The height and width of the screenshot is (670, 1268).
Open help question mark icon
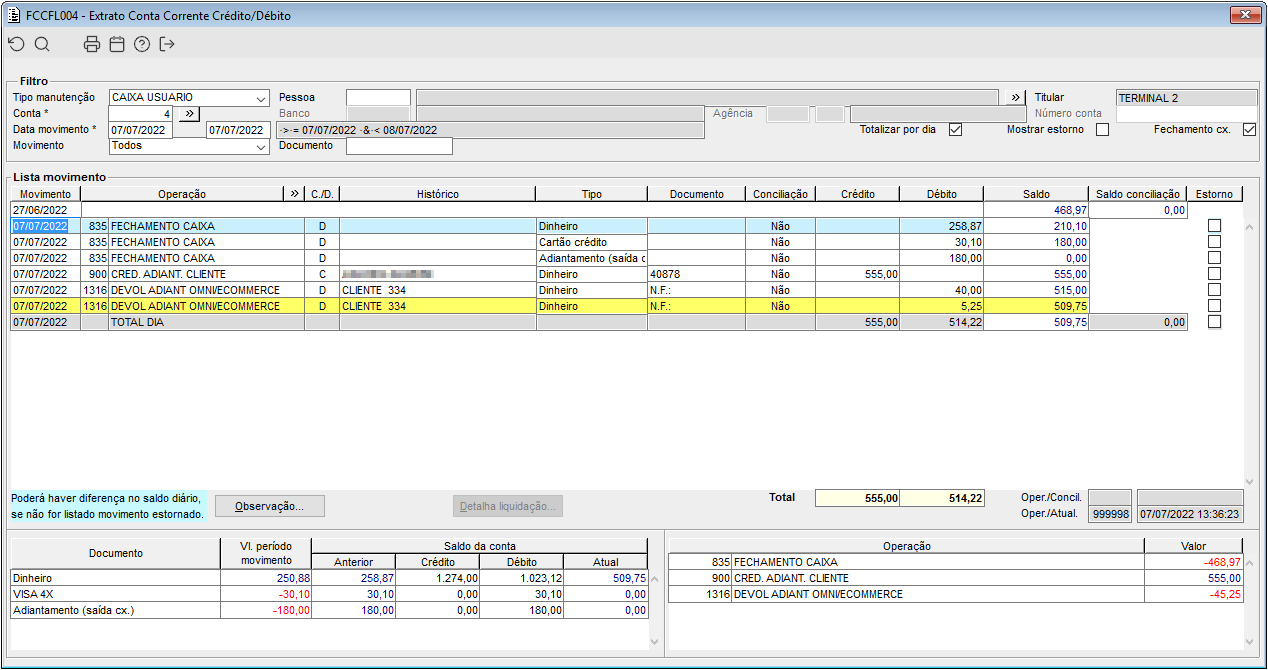142,44
